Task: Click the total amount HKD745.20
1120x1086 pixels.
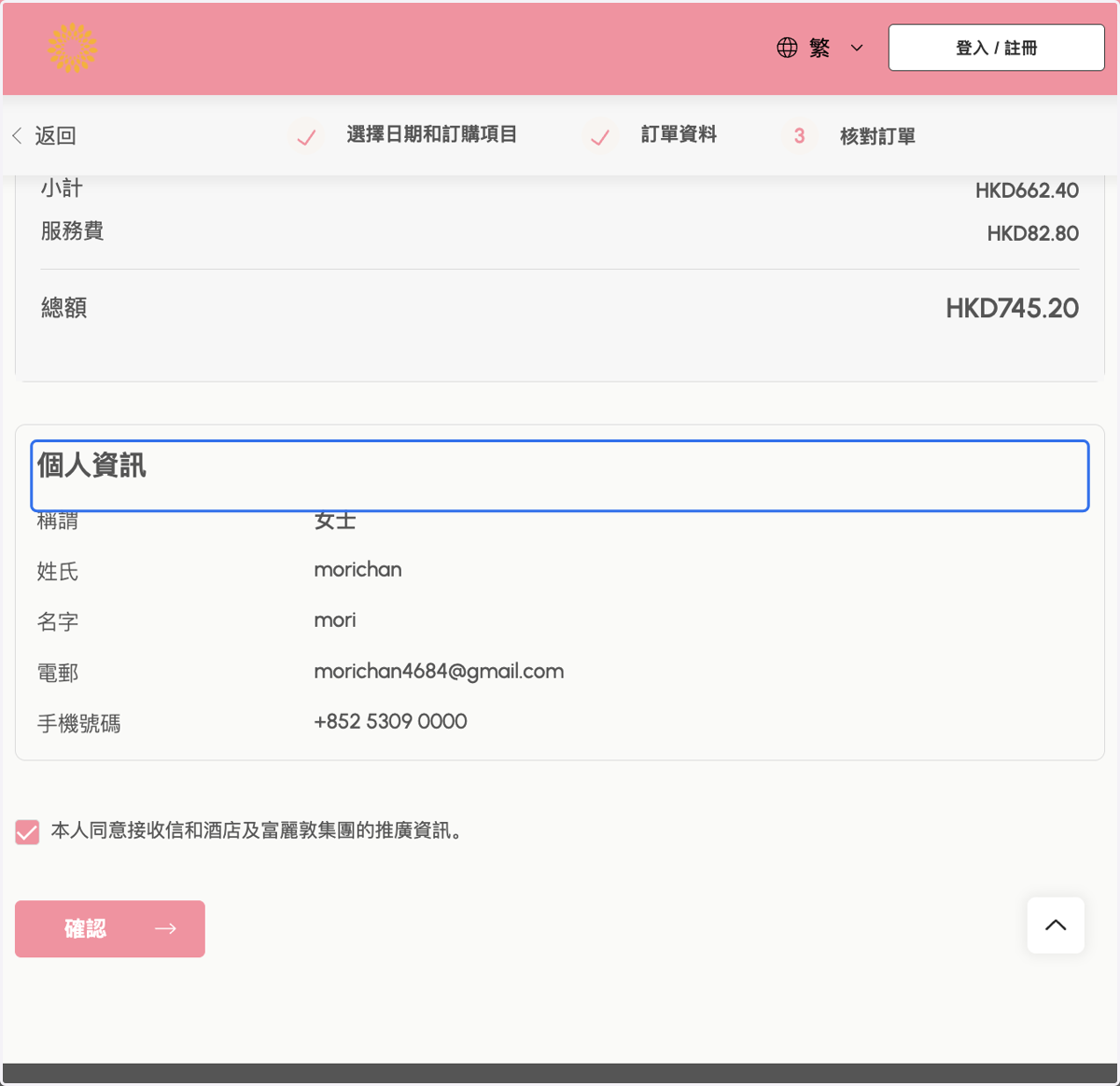Action: pyautogui.click(x=1012, y=308)
